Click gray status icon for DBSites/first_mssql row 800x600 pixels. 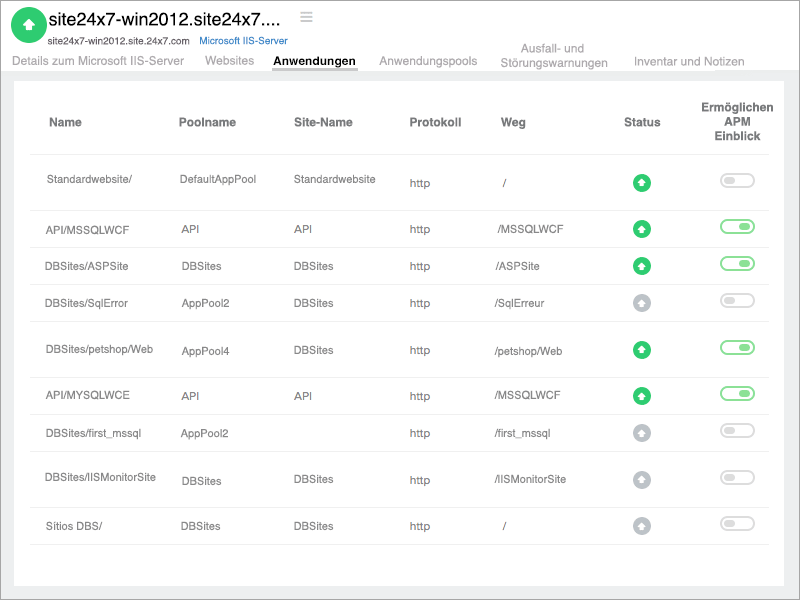642,433
